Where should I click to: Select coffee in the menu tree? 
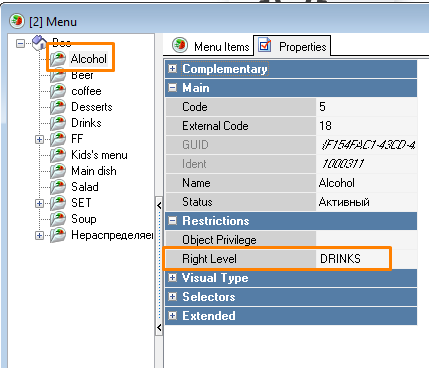pos(86,91)
